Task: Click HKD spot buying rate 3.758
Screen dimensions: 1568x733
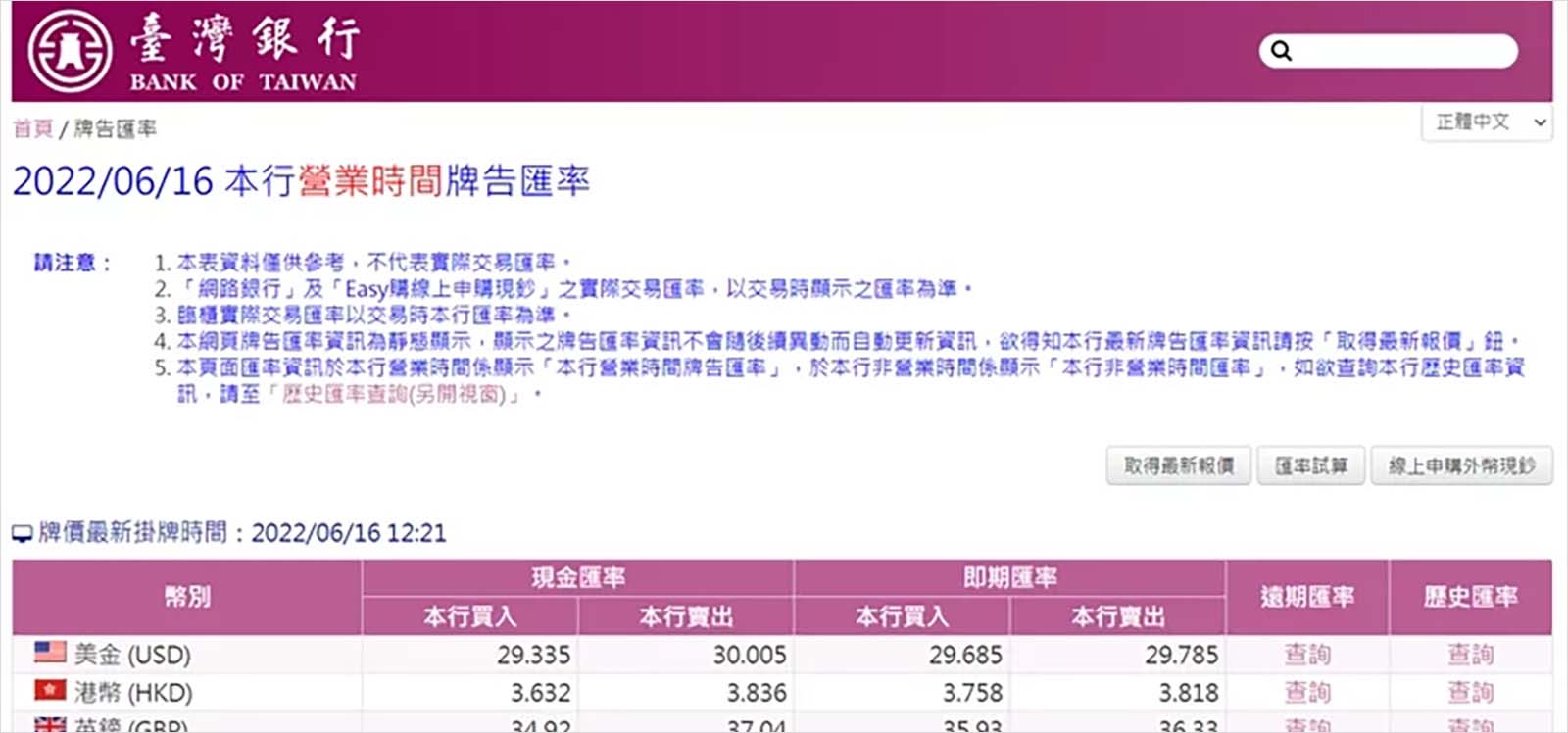Action: (973, 692)
